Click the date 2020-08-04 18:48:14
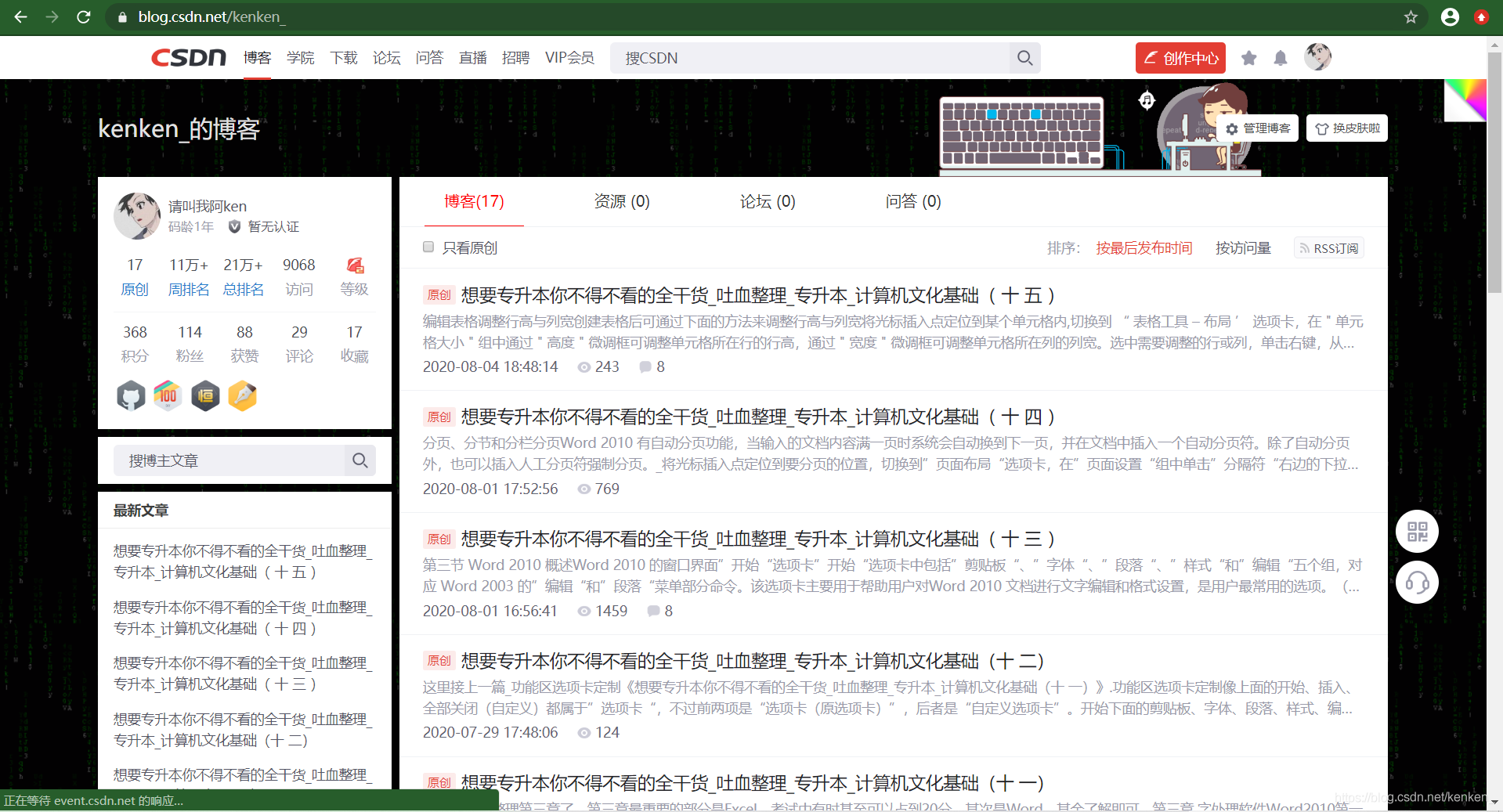The width and height of the screenshot is (1503, 812). [490, 366]
